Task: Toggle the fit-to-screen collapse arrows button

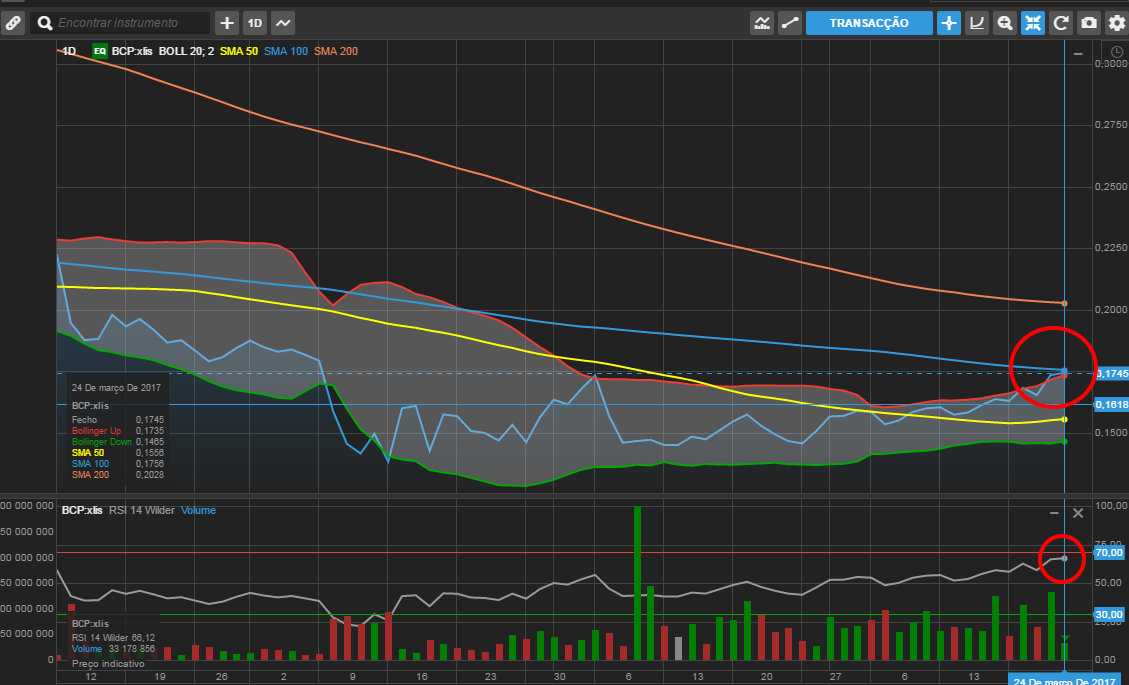Action: click(x=1033, y=22)
